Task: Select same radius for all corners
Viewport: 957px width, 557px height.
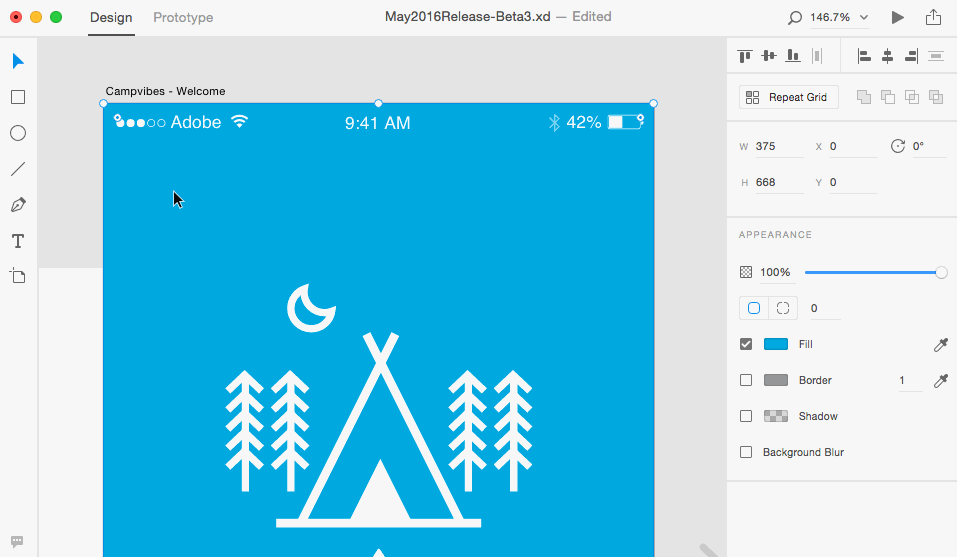Action: 754,308
